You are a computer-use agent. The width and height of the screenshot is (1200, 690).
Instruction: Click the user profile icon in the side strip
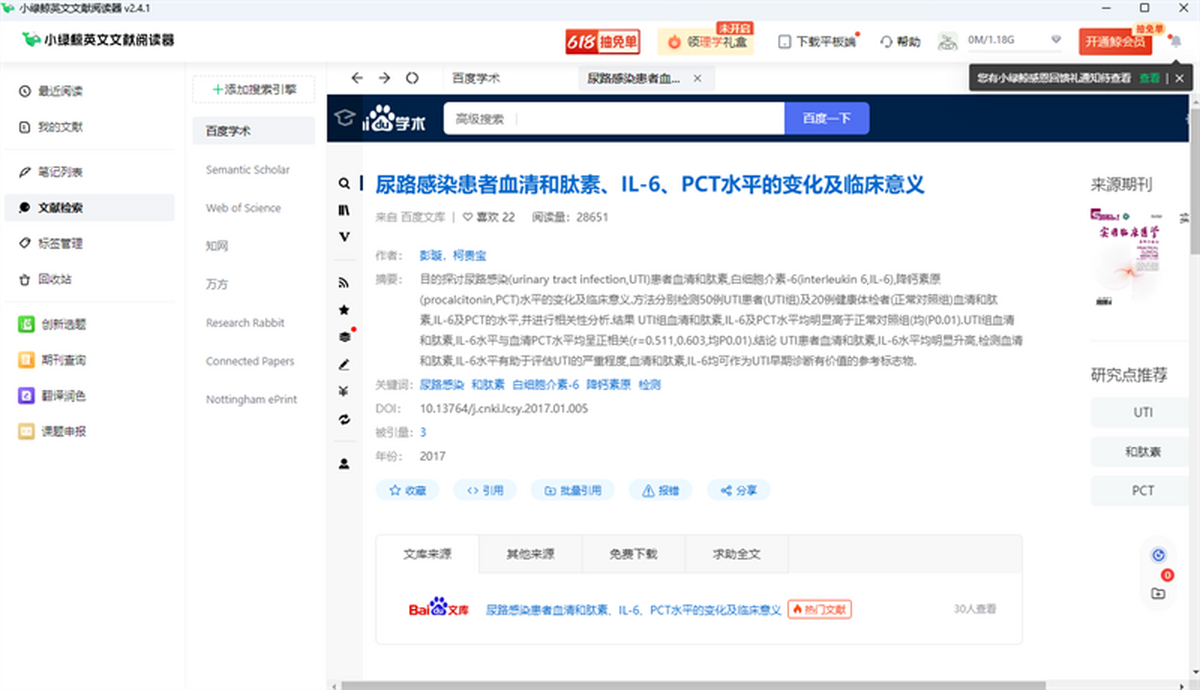coord(344,464)
